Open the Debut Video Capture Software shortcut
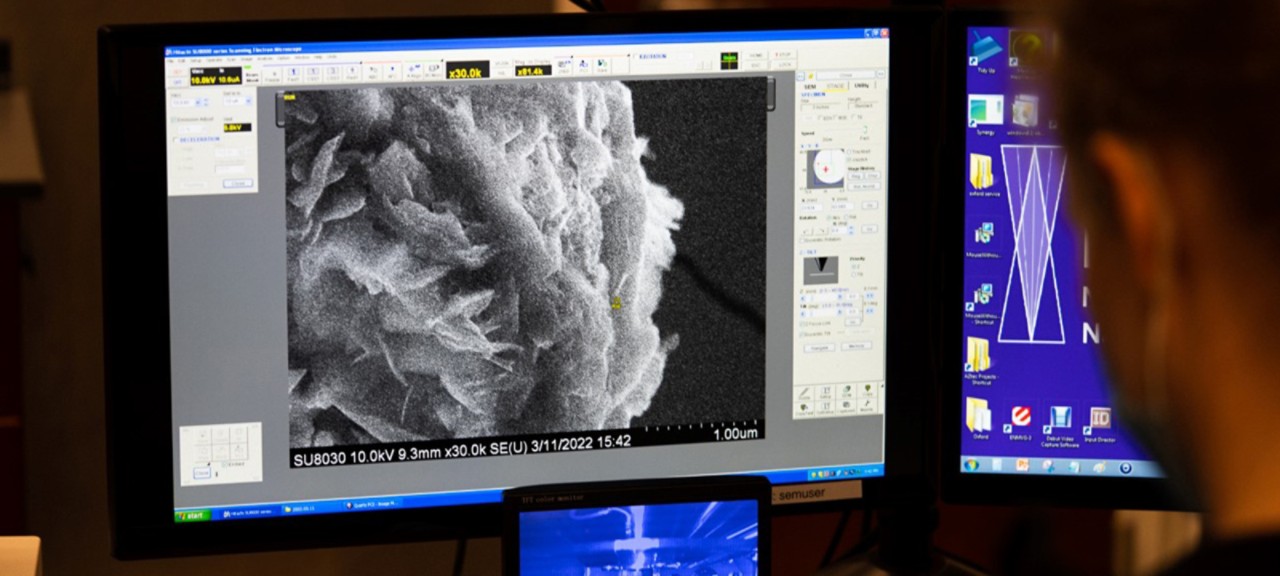Image resolution: width=1280 pixels, height=576 pixels. click(1060, 418)
